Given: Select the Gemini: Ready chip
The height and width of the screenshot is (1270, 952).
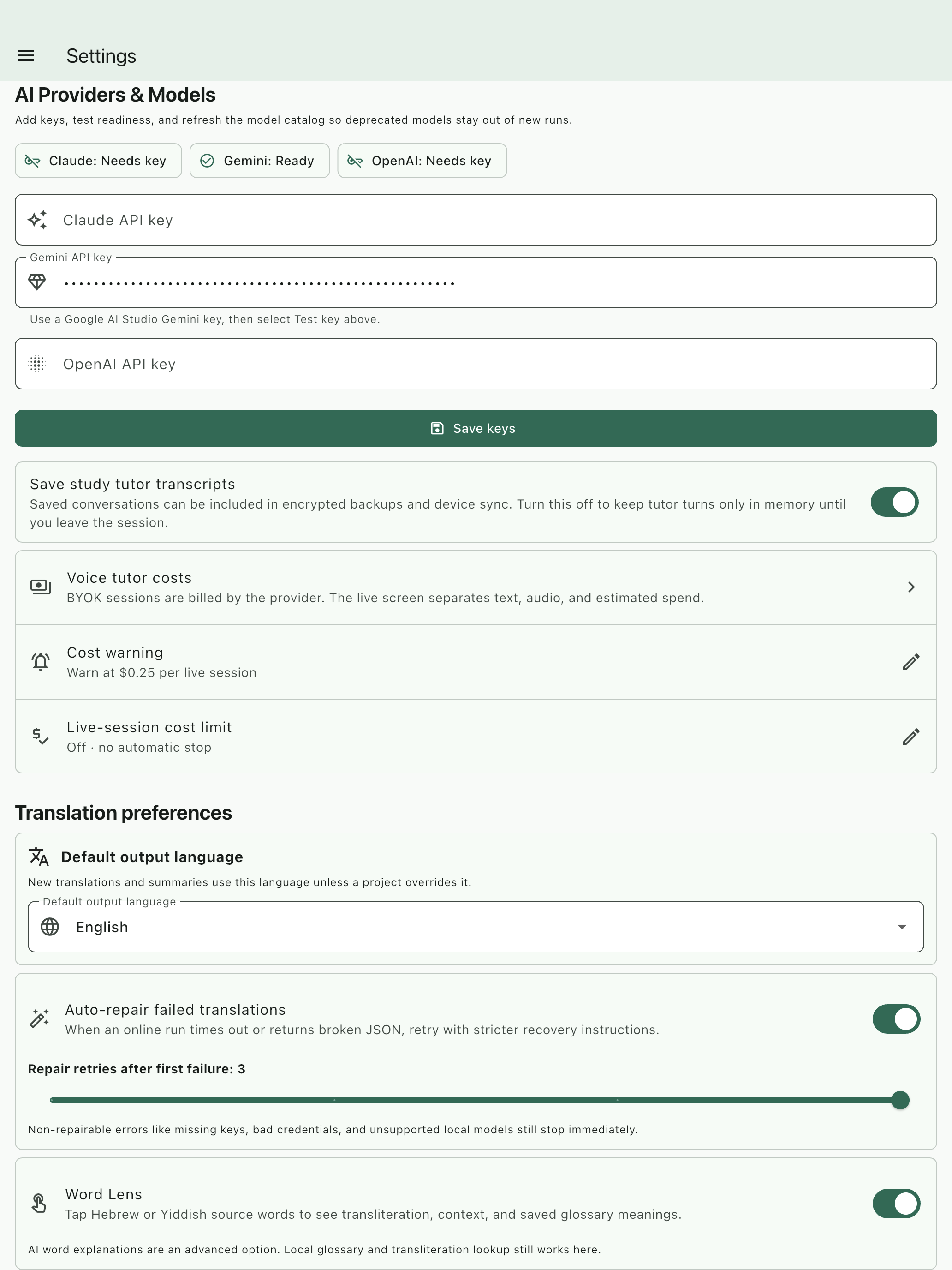Looking at the screenshot, I should 259,161.
